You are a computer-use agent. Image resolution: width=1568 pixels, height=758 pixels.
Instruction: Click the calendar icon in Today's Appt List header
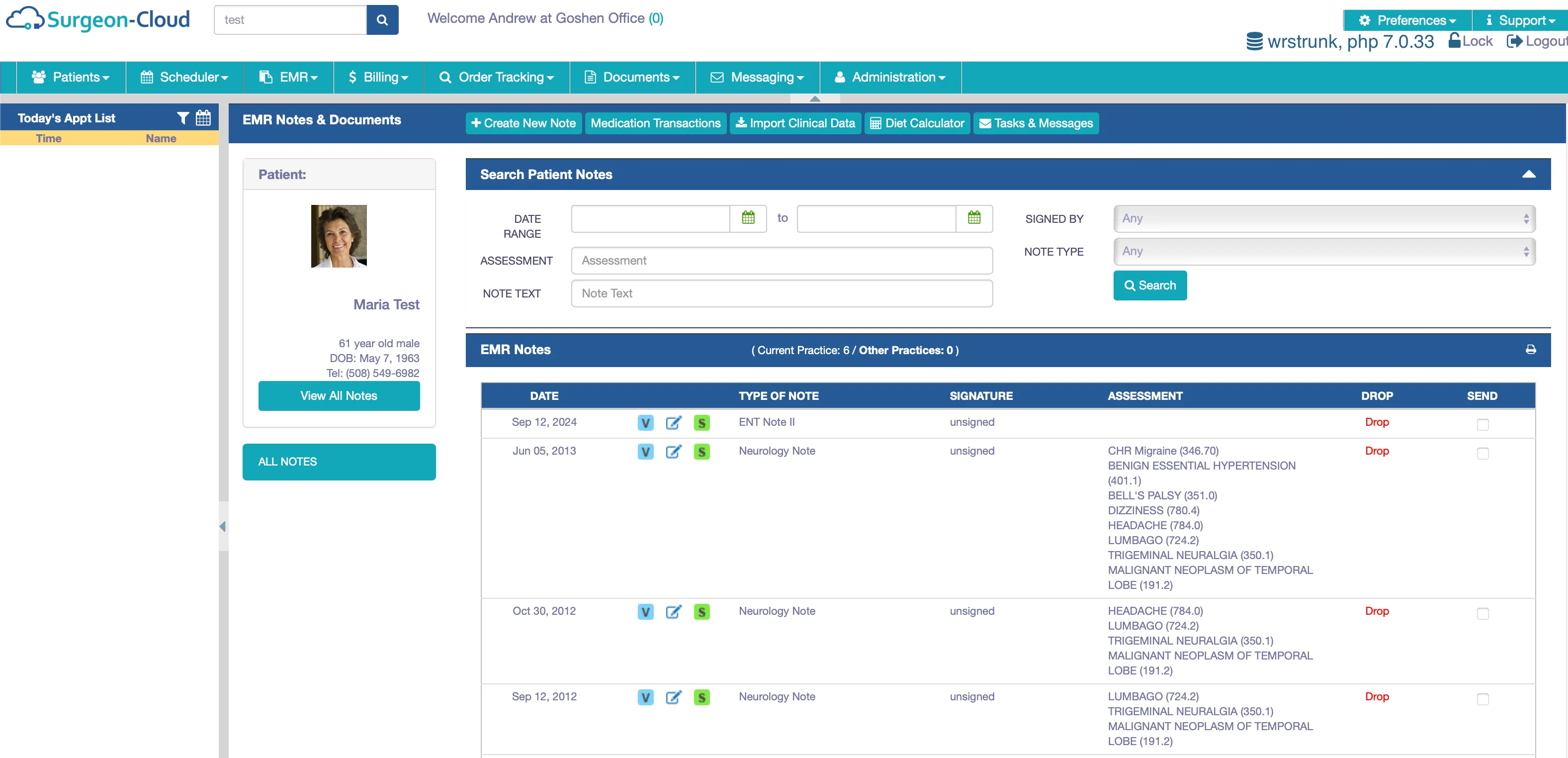(203, 117)
